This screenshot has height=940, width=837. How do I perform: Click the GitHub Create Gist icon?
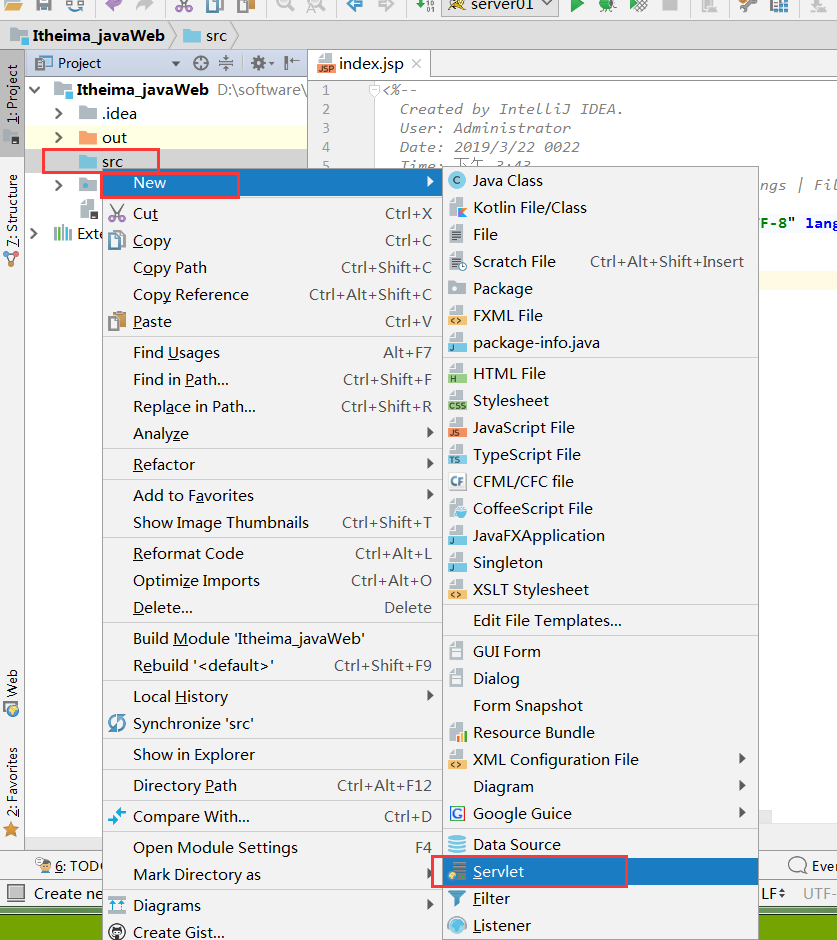coord(117,932)
